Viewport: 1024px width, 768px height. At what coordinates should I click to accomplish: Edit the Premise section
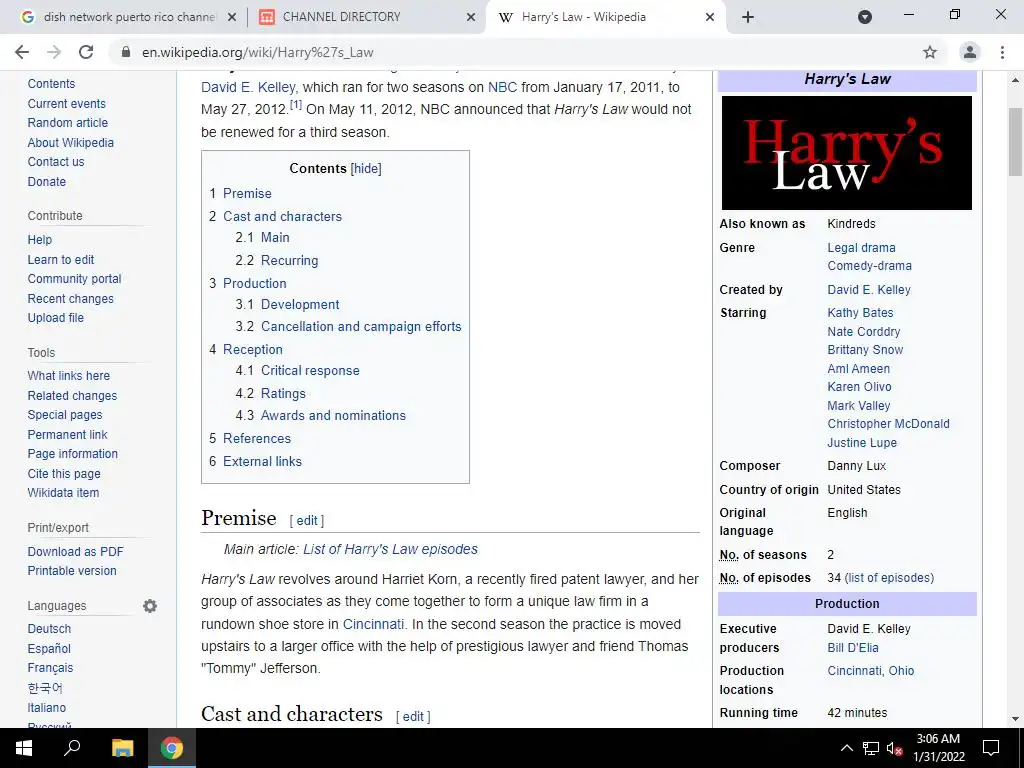pyautogui.click(x=307, y=520)
